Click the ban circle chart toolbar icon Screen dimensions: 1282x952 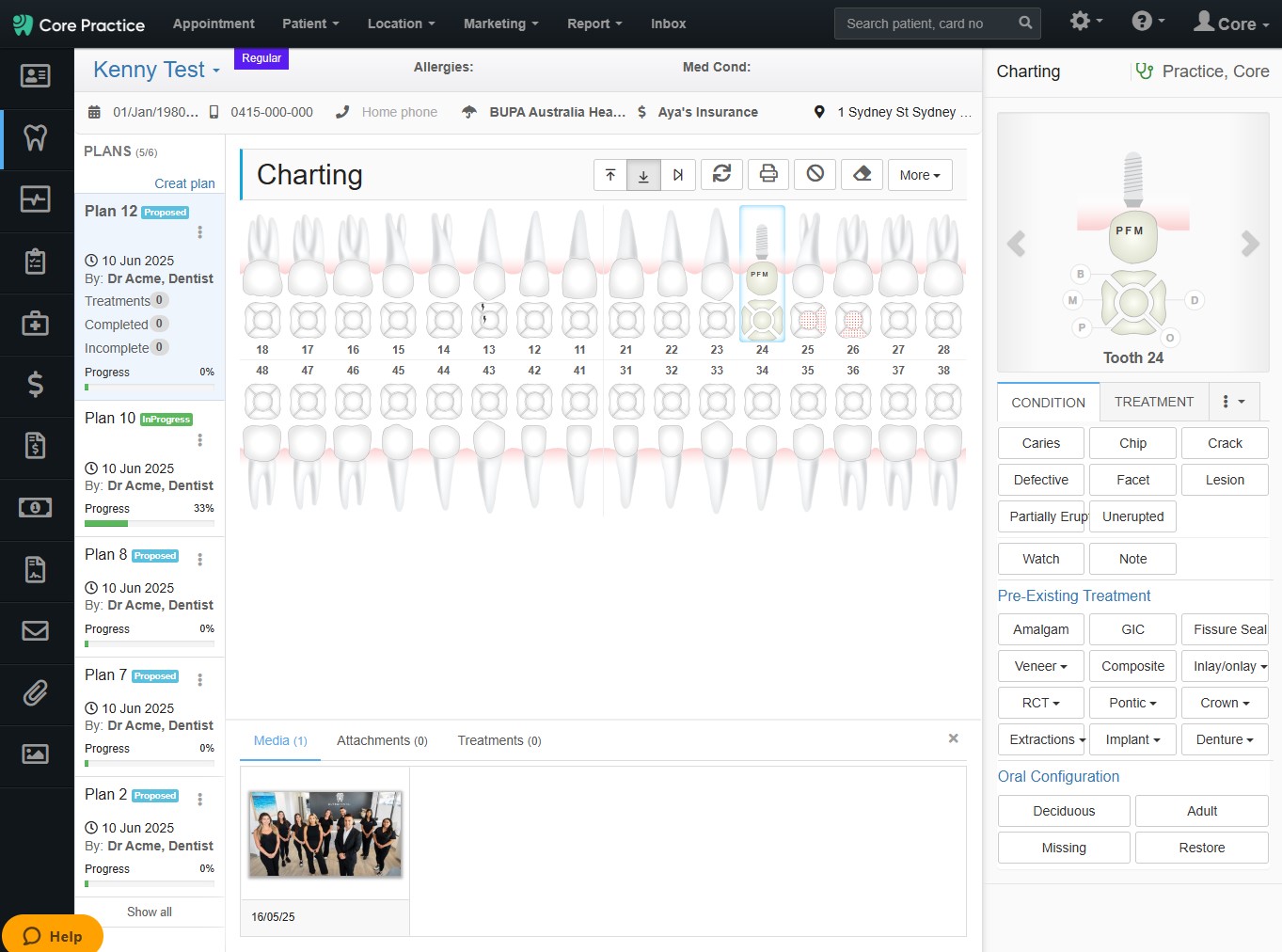815,174
